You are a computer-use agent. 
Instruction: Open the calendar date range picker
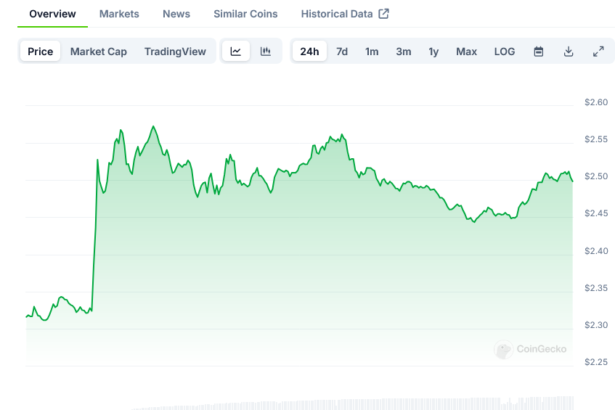tap(538, 51)
